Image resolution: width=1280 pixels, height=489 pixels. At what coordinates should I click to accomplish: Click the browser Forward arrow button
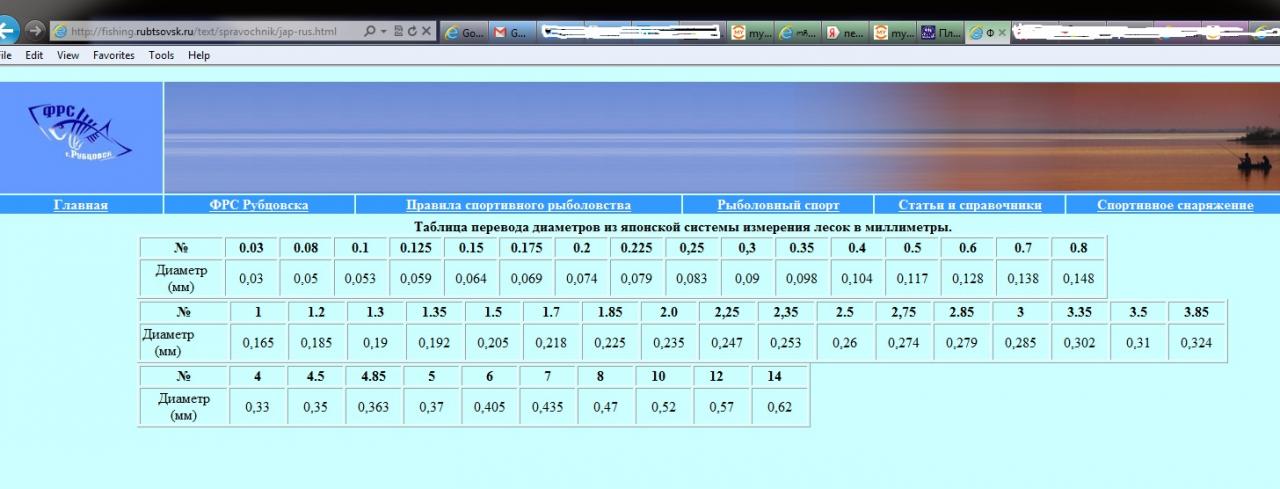coord(35,31)
